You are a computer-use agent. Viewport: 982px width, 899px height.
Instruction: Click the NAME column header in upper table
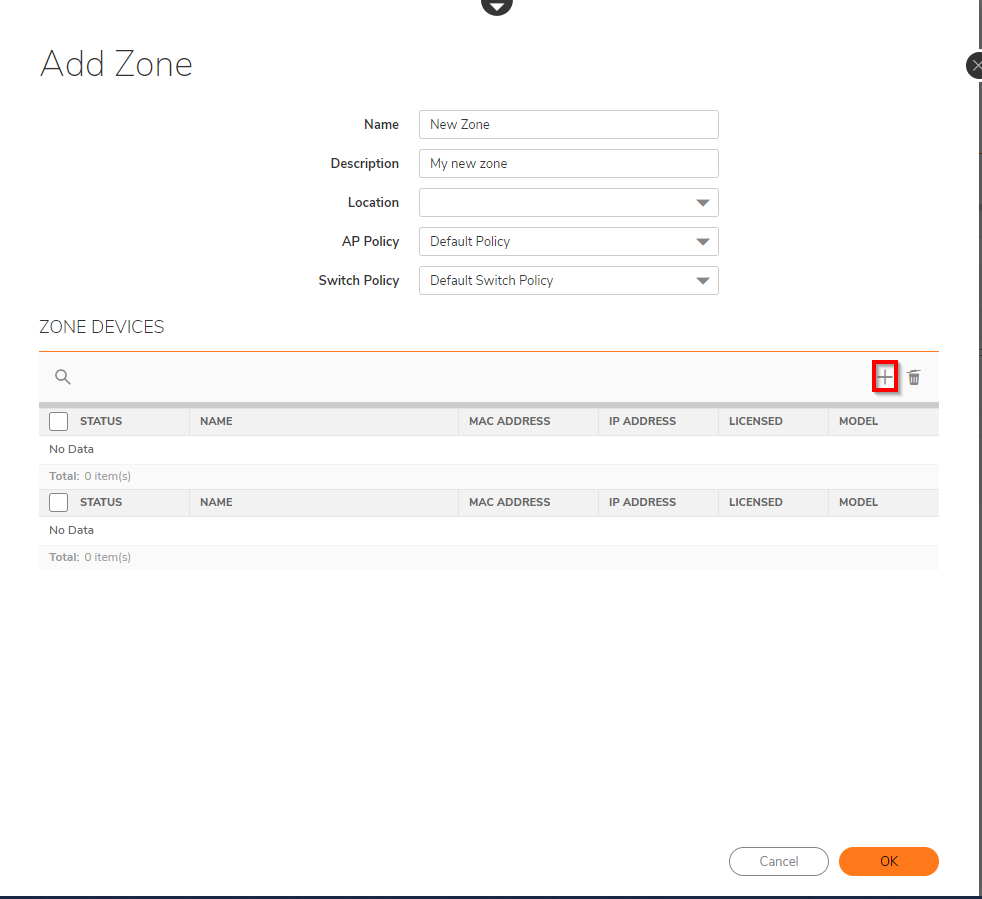point(216,421)
